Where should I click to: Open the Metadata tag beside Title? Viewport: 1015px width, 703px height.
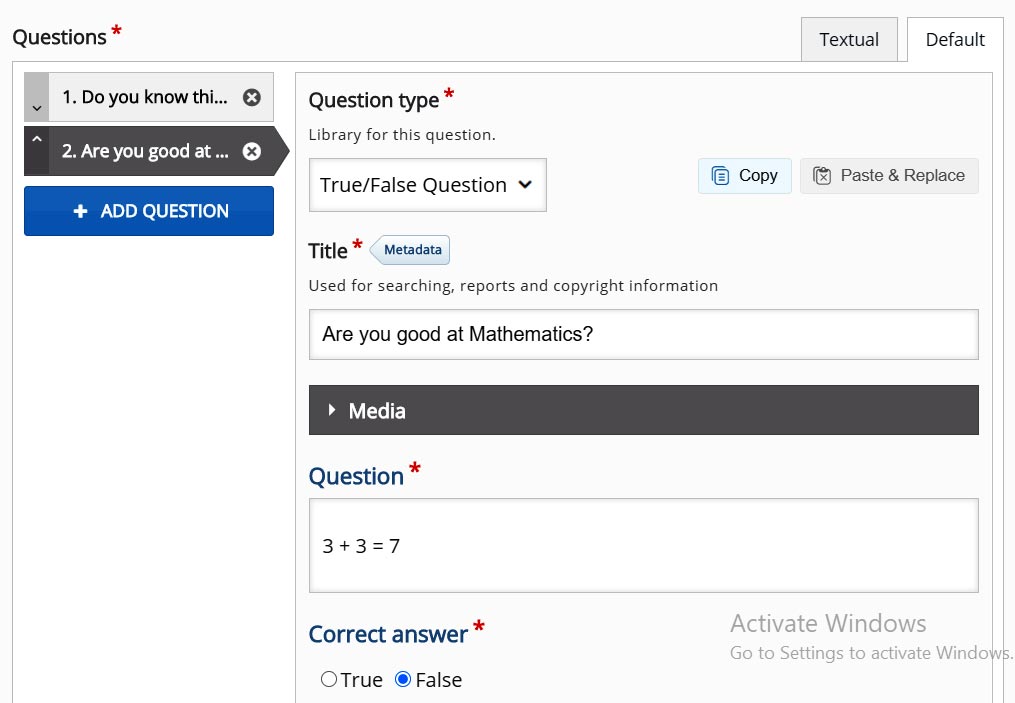pyautogui.click(x=412, y=250)
